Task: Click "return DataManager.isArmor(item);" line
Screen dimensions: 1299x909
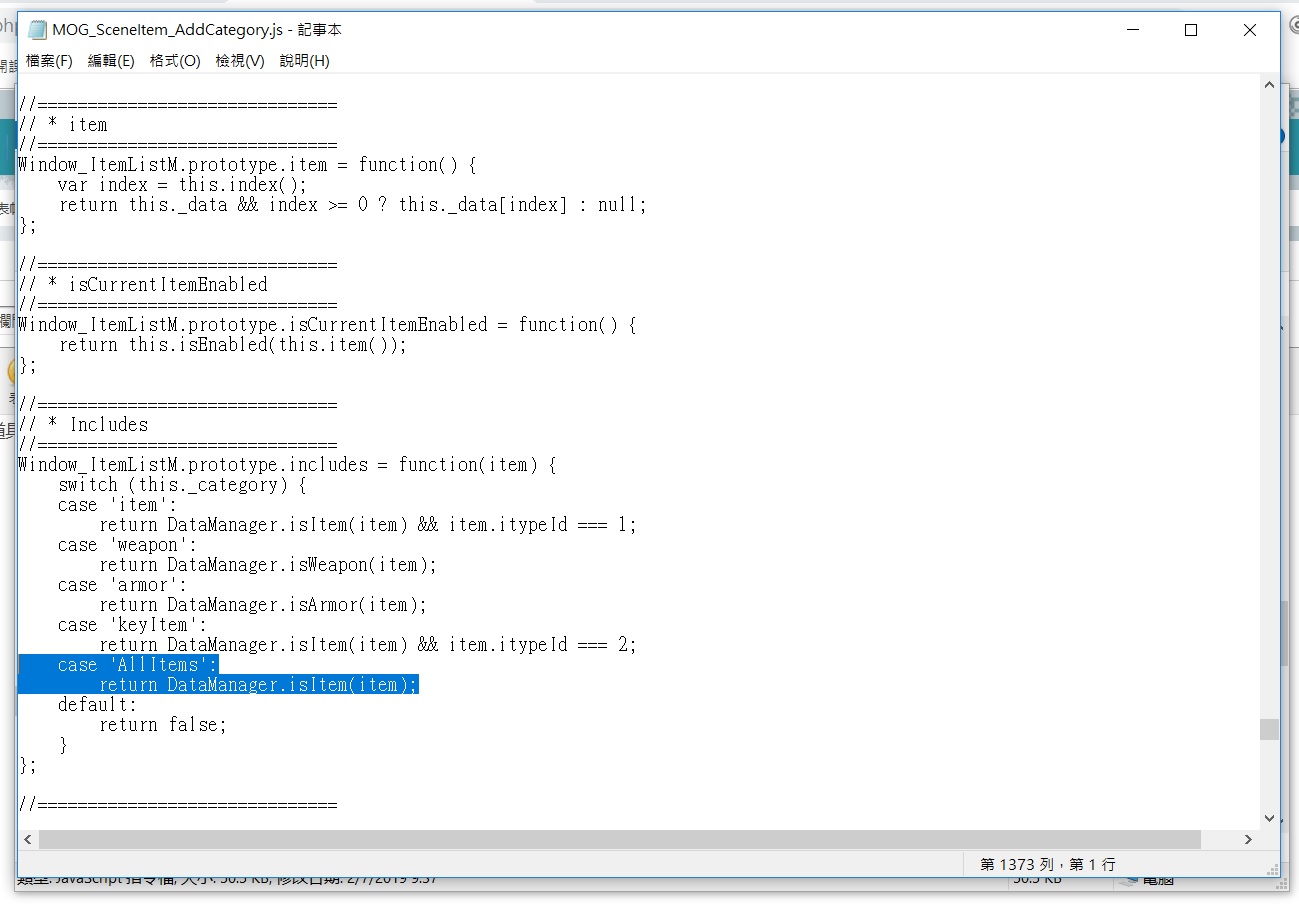Action: click(263, 605)
